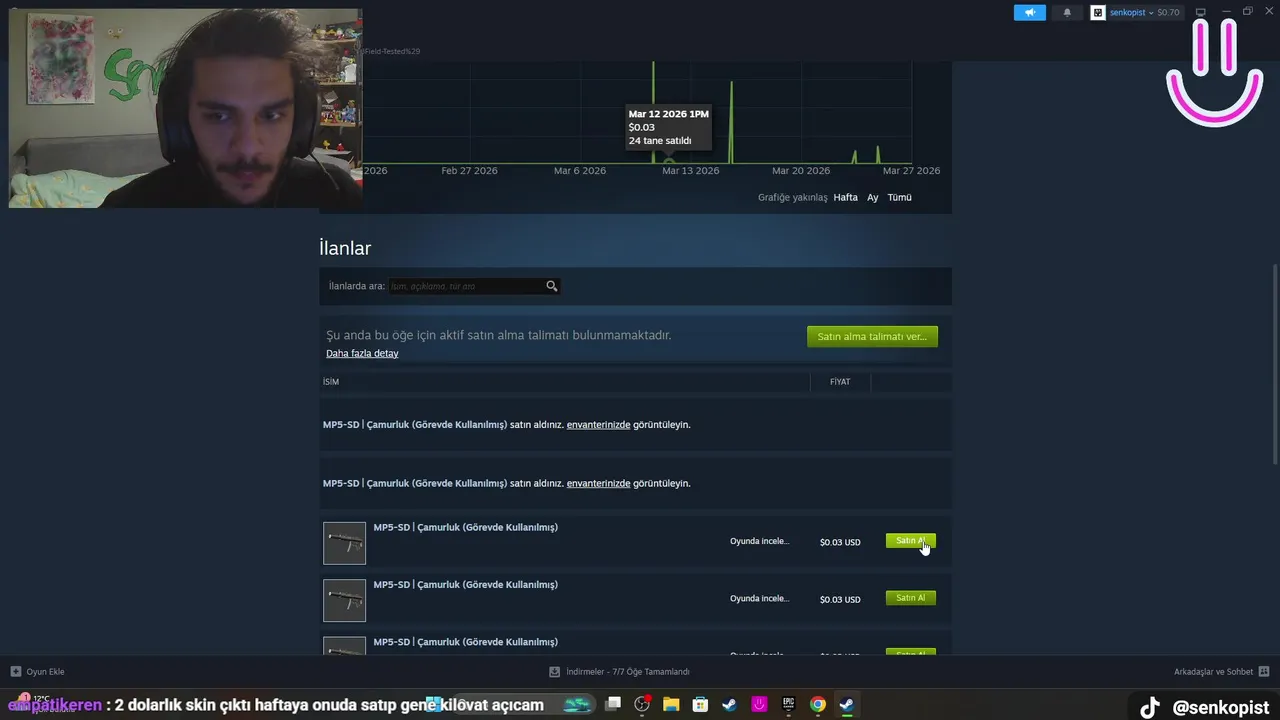The height and width of the screenshot is (720, 1280).
Task: Open wallet balance $0.70
Action: [x=1168, y=12]
